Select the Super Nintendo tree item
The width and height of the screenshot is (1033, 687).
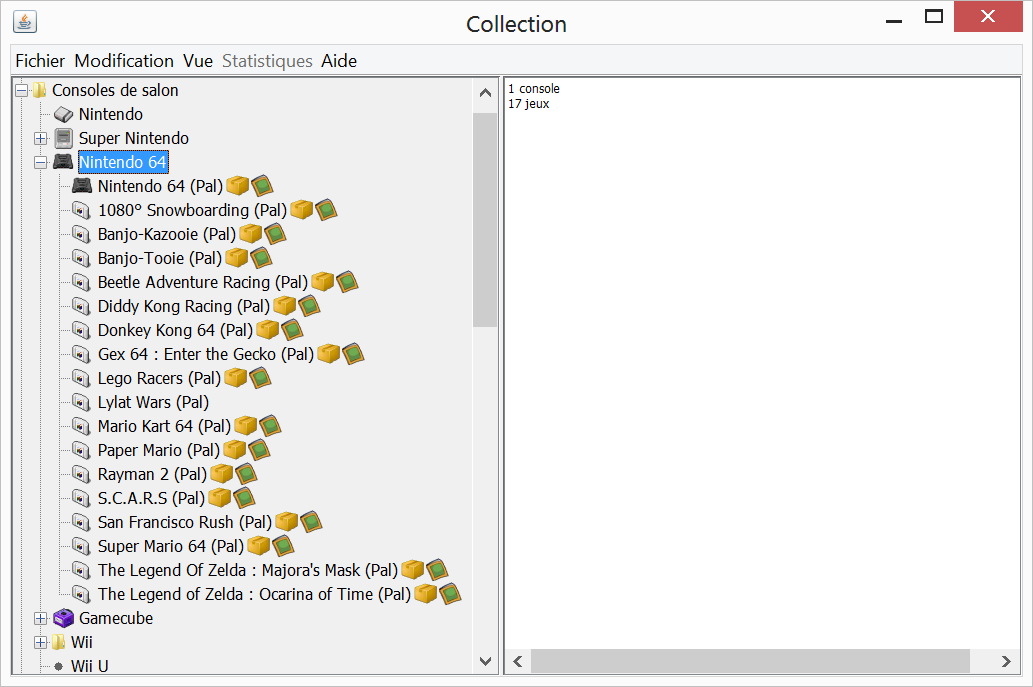point(134,138)
